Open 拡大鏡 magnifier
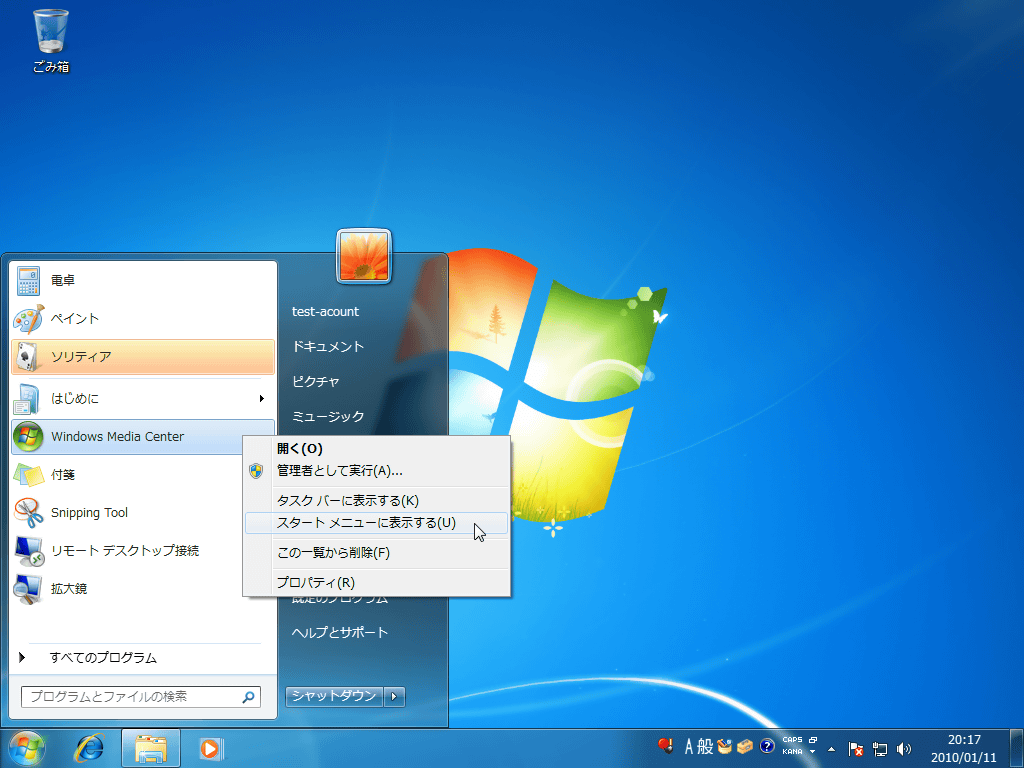Viewport: 1024px width, 768px height. (x=127, y=588)
